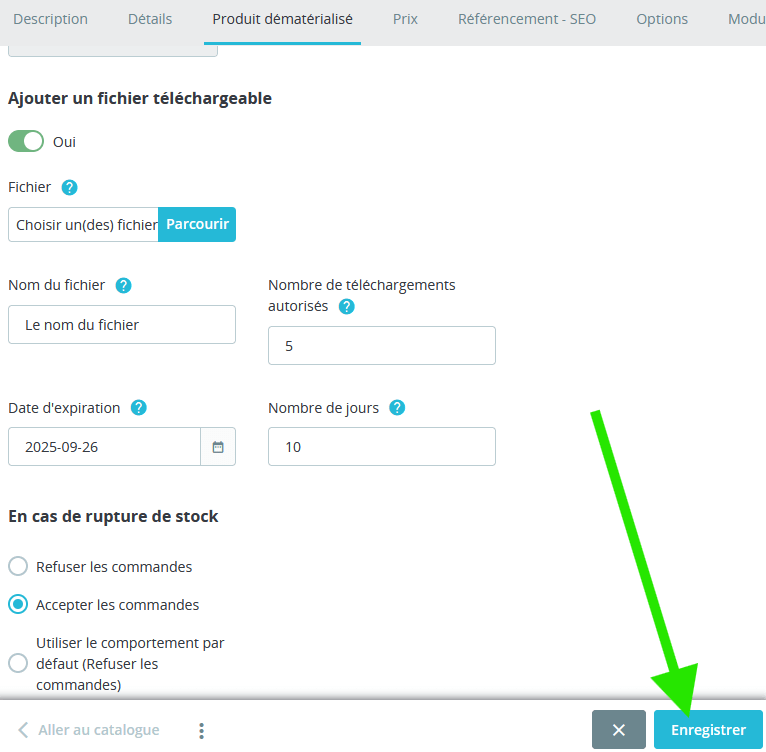This screenshot has width=766, height=752.
Task: Click help icon beside Nom du fichier
Action: tap(123, 285)
